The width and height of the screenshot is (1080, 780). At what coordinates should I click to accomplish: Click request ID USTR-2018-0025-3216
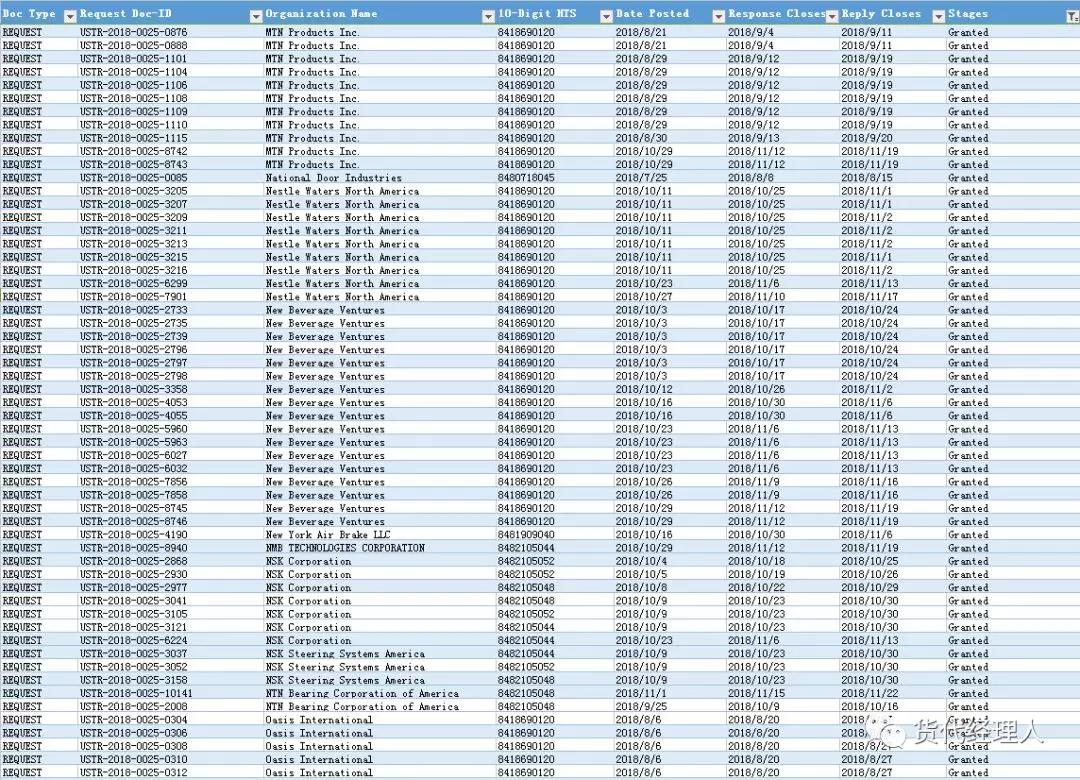[x=134, y=270]
